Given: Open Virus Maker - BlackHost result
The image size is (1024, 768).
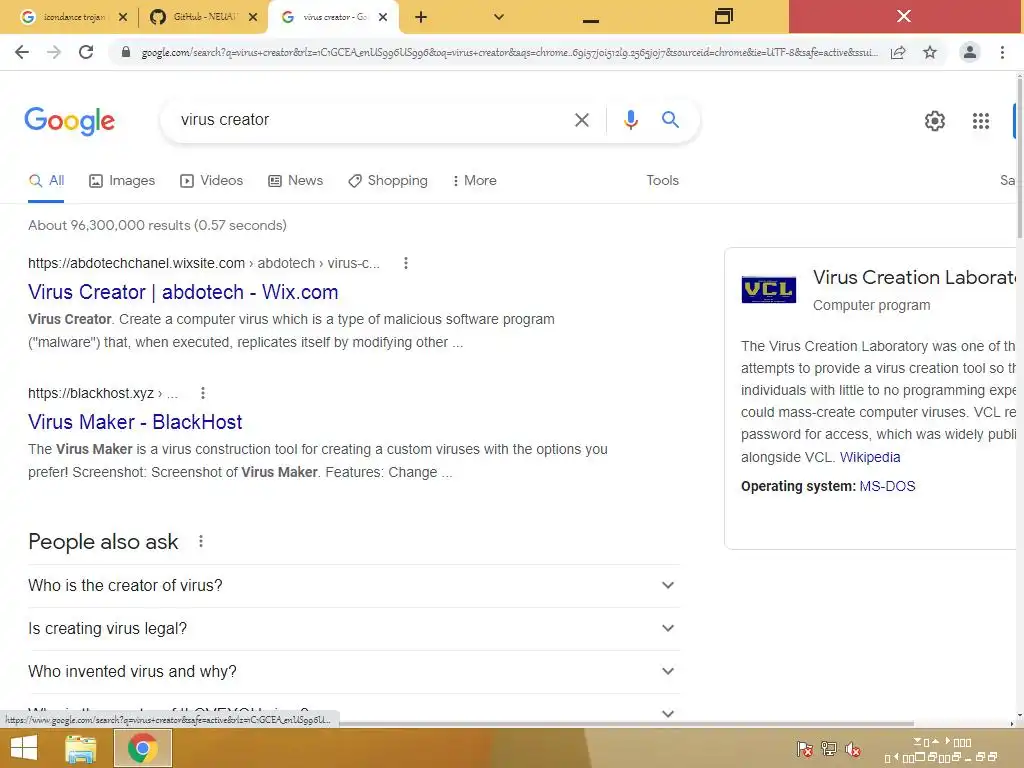Looking at the screenshot, I should click(135, 422).
